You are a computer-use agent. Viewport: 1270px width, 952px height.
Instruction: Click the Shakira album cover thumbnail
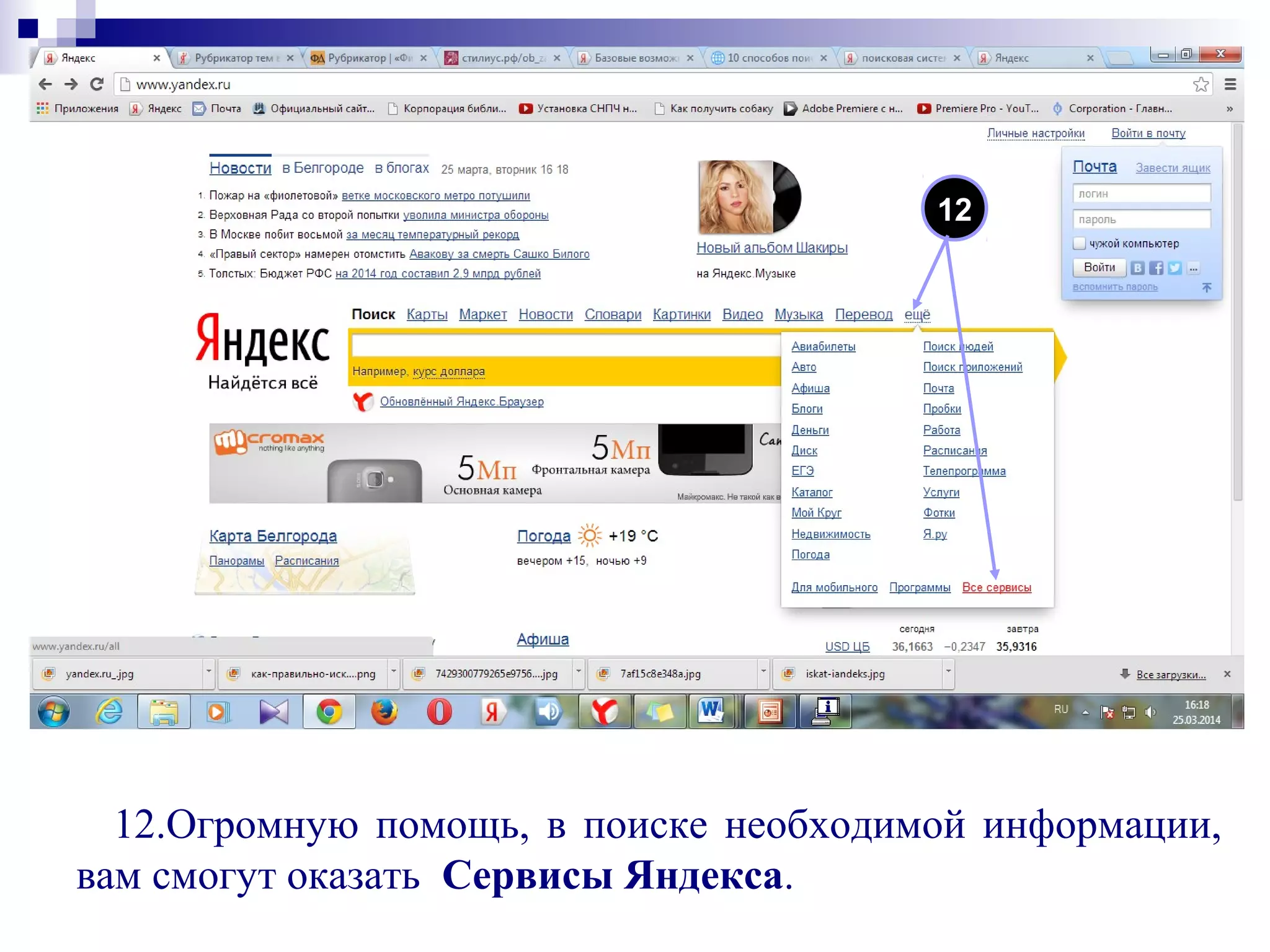pos(750,197)
